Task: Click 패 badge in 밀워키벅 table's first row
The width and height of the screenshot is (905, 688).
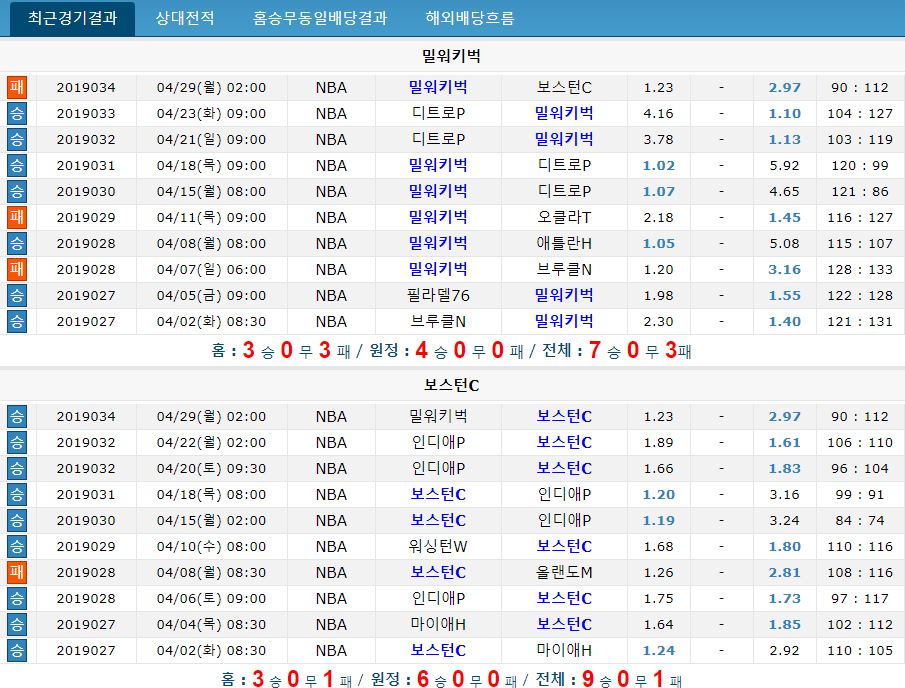Action: [17, 87]
